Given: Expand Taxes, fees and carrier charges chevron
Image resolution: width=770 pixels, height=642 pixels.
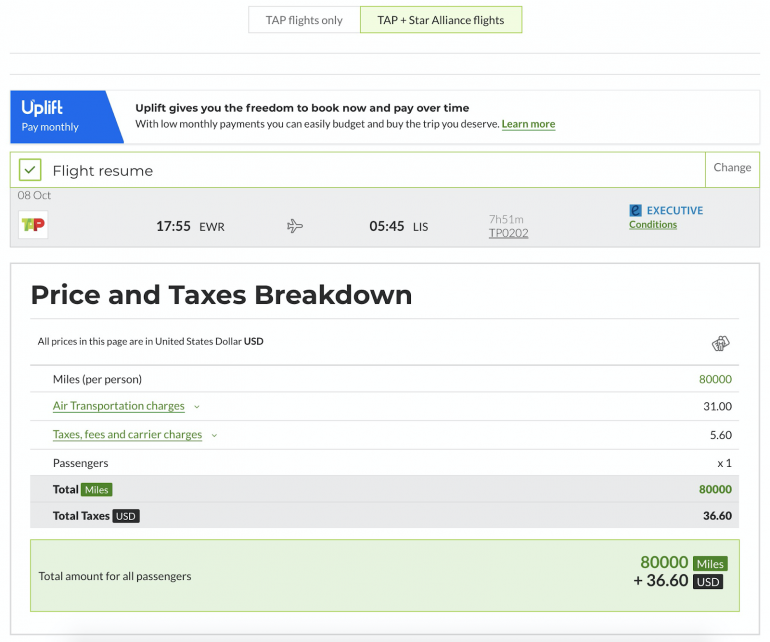Looking at the screenshot, I should (214, 435).
